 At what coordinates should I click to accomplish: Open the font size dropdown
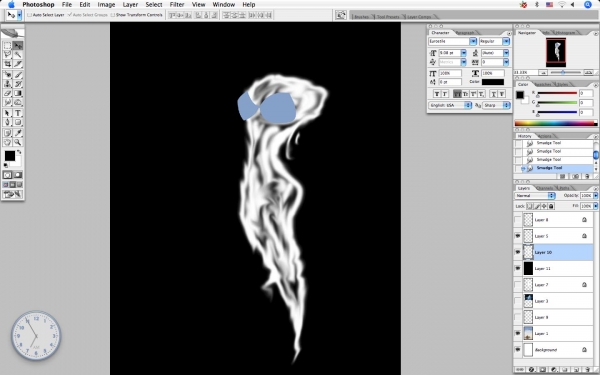click(463, 53)
